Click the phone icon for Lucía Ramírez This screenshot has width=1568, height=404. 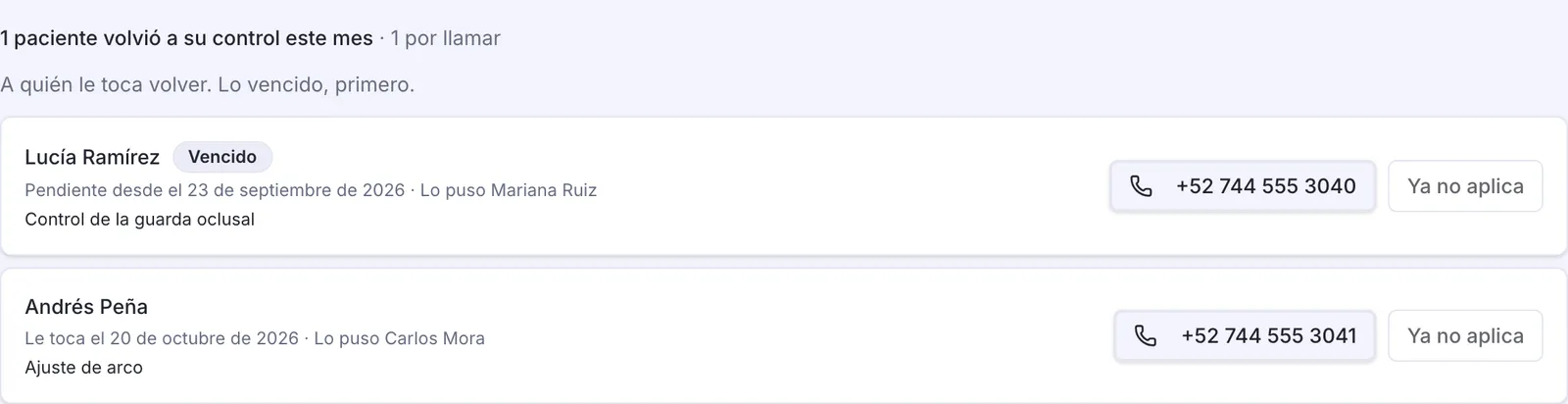[x=1141, y=186]
